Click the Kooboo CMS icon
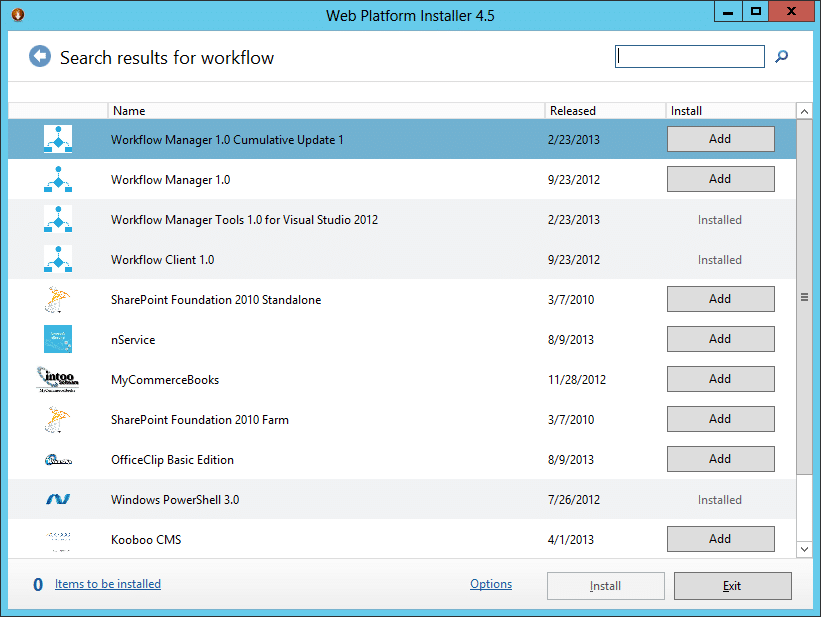This screenshot has width=821, height=617. (x=58, y=541)
